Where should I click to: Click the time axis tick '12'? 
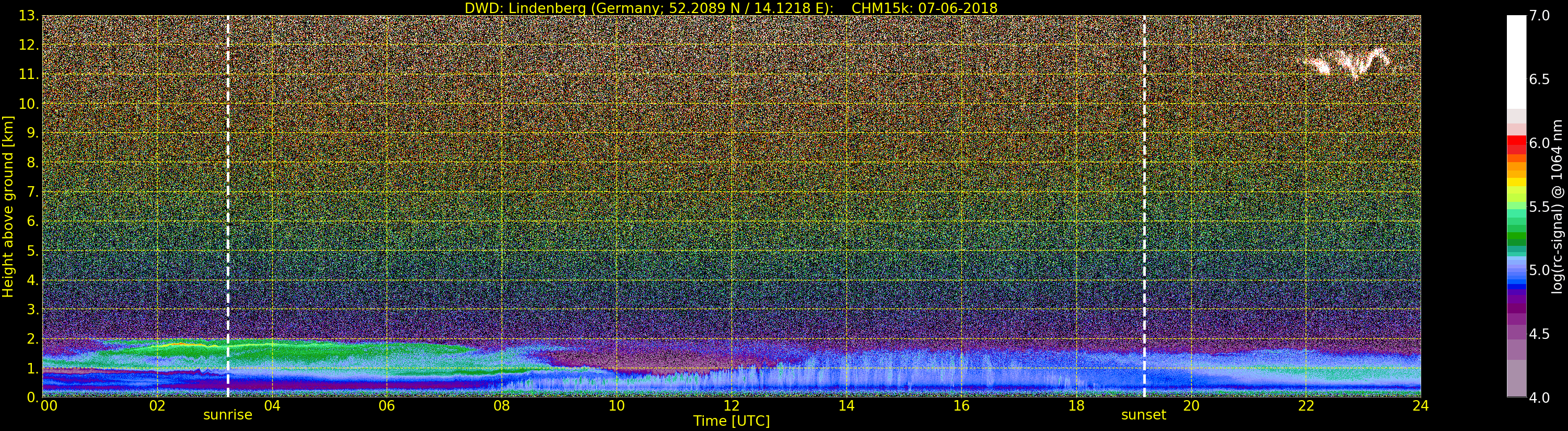click(731, 406)
